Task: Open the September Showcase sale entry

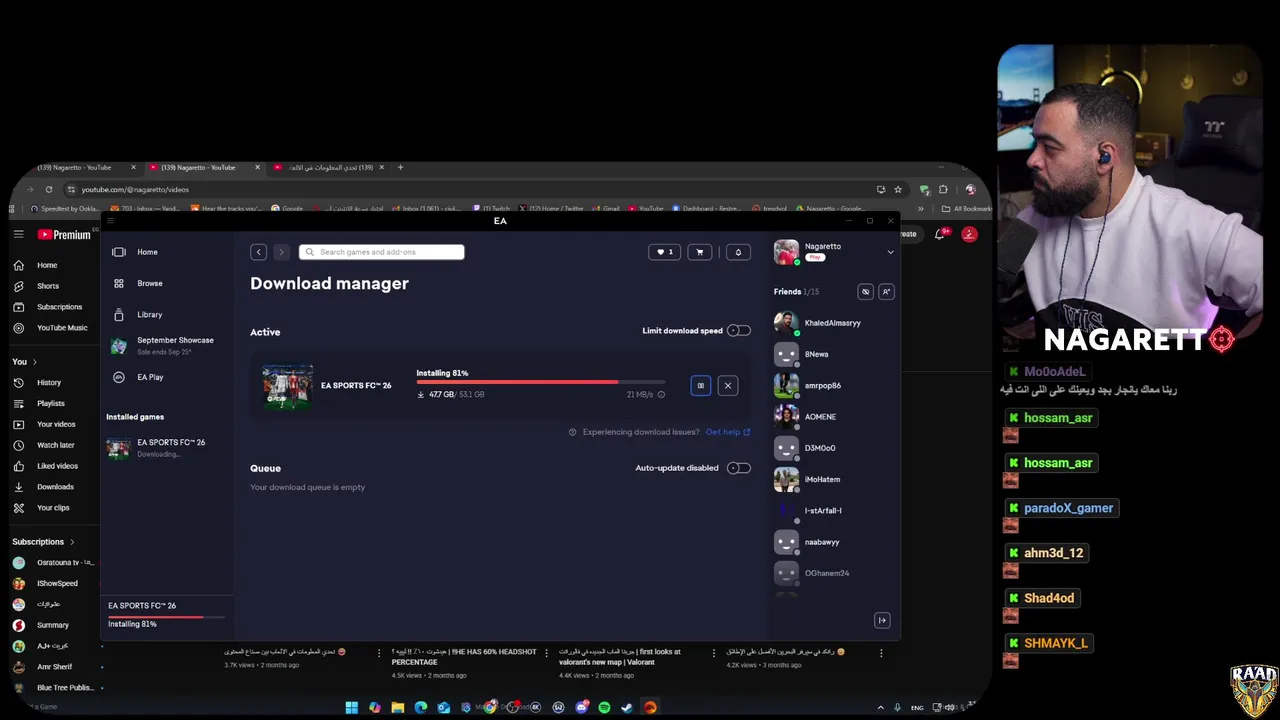Action: (x=163, y=345)
